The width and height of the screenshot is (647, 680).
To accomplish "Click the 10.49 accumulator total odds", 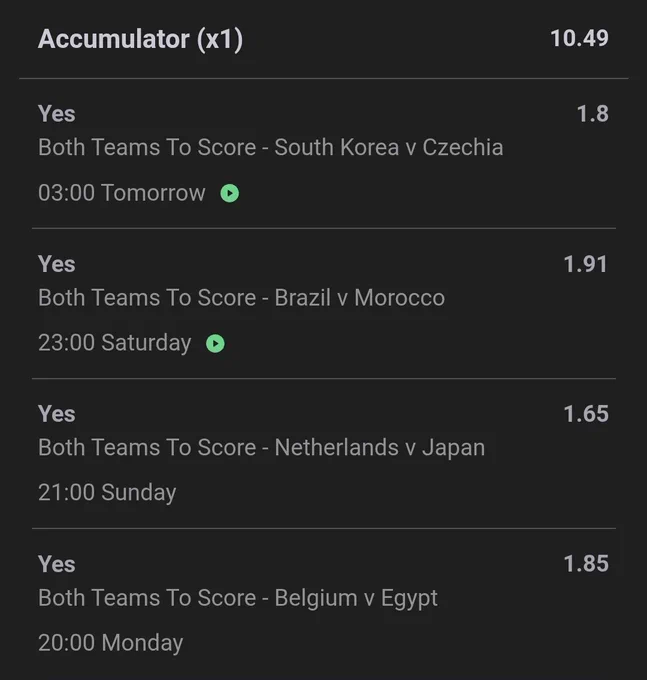I will (x=579, y=38).
